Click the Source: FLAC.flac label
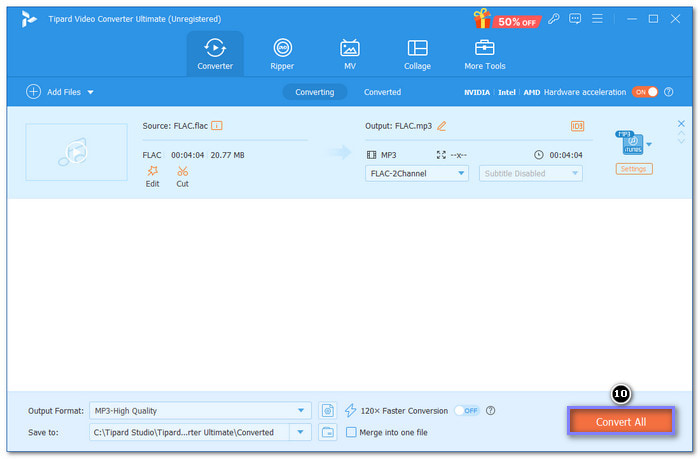This screenshot has height=459, width=700. [175, 126]
